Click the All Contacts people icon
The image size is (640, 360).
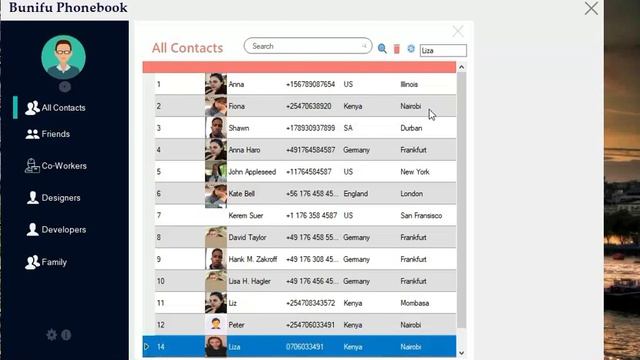[x=32, y=108]
